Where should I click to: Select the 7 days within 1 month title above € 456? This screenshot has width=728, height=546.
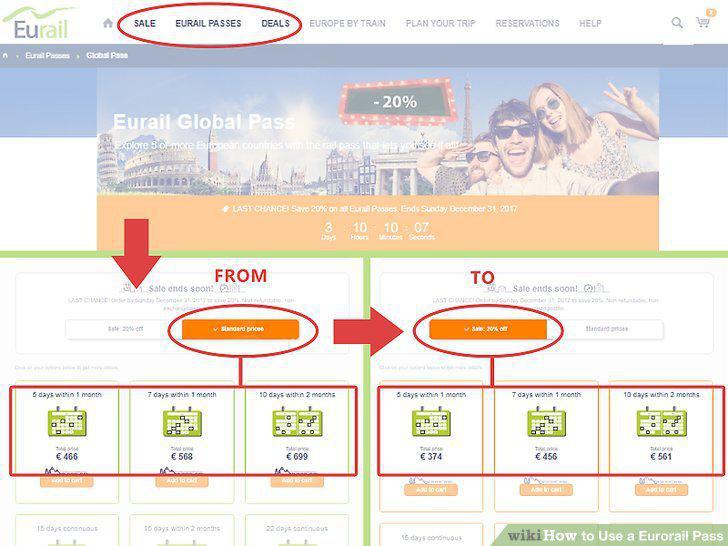(x=546, y=395)
